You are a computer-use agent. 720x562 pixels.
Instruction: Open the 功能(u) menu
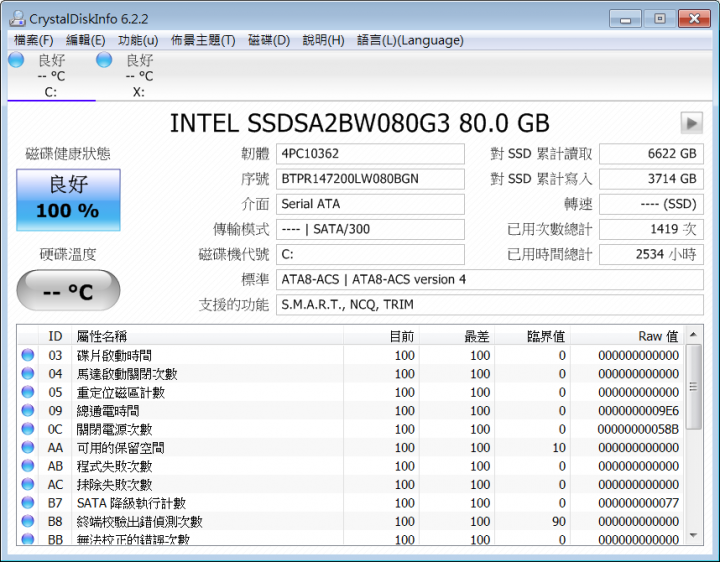[138, 40]
